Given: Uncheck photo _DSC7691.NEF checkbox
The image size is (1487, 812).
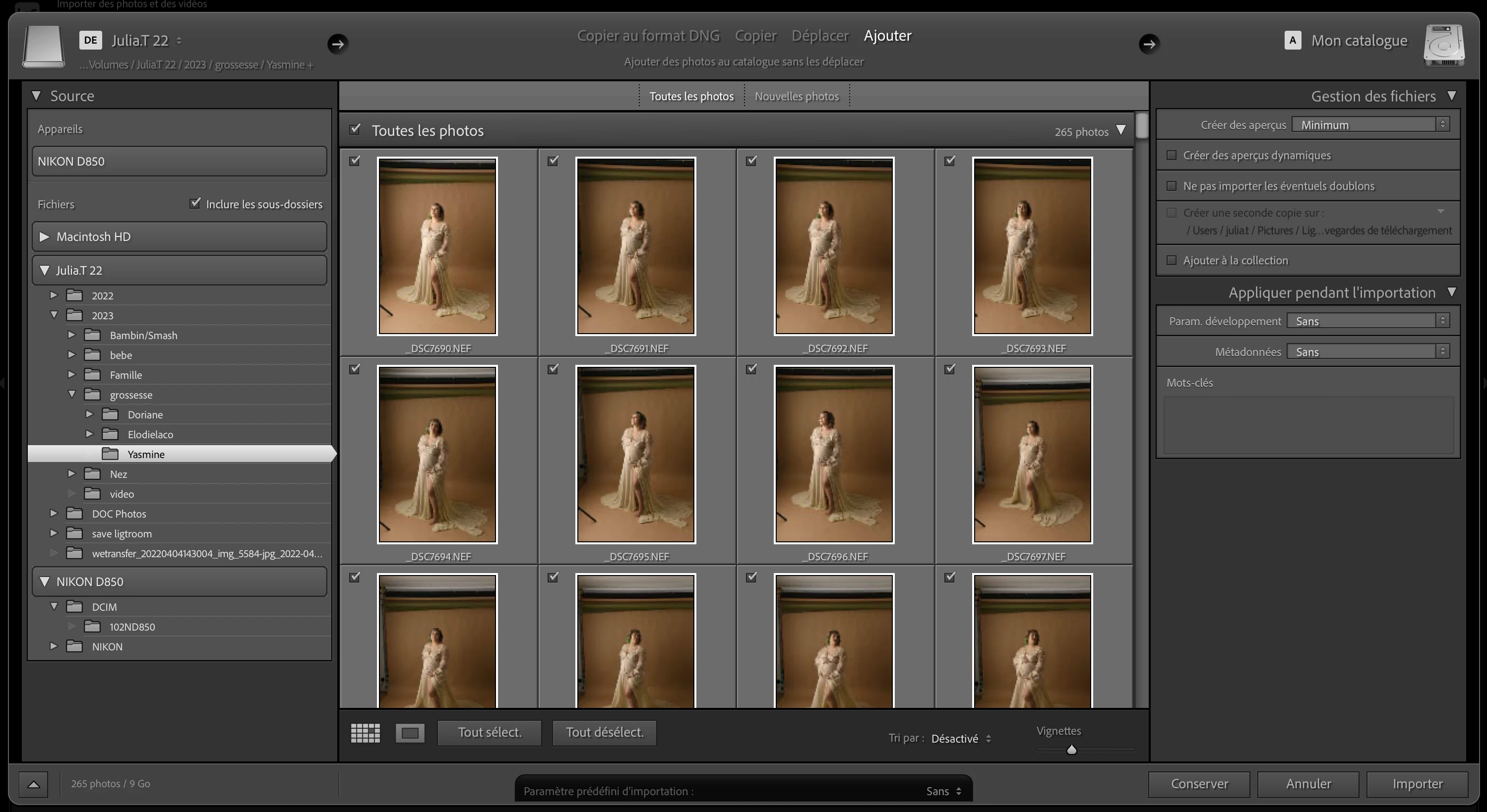Looking at the screenshot, I should 553,161.
